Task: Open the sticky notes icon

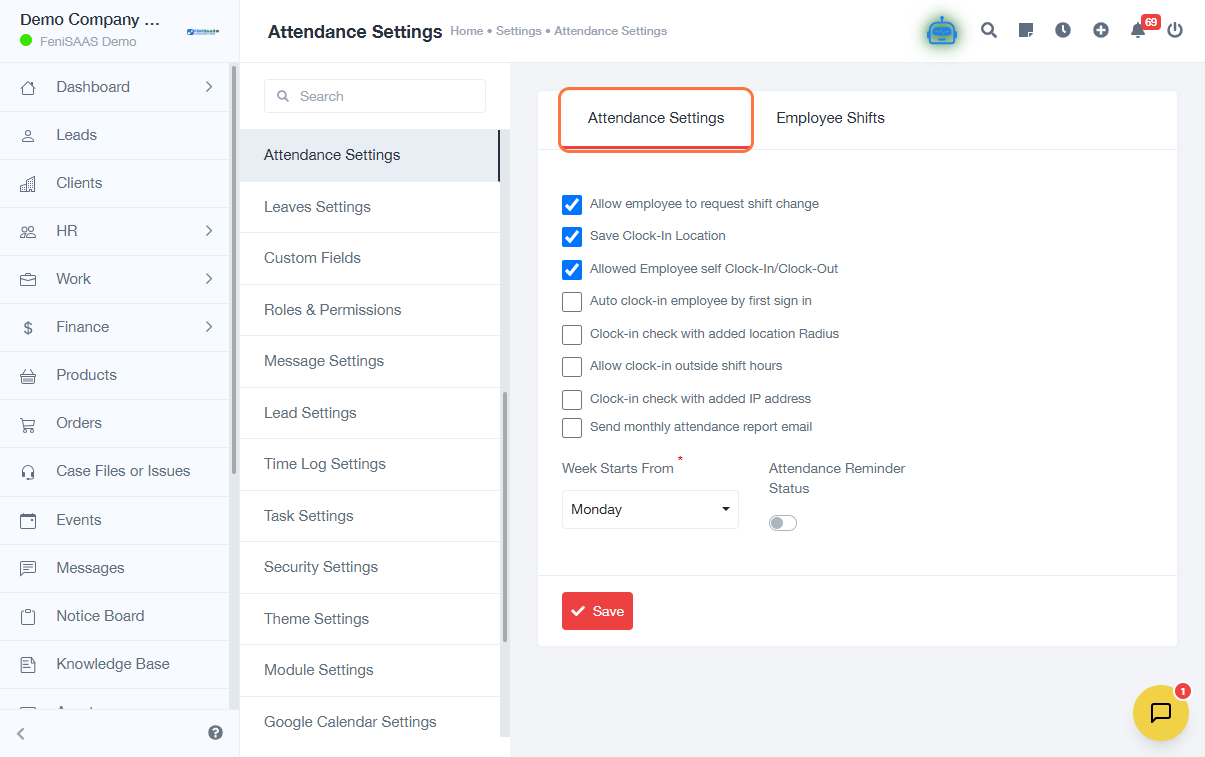Action: tap(1026, 30)
